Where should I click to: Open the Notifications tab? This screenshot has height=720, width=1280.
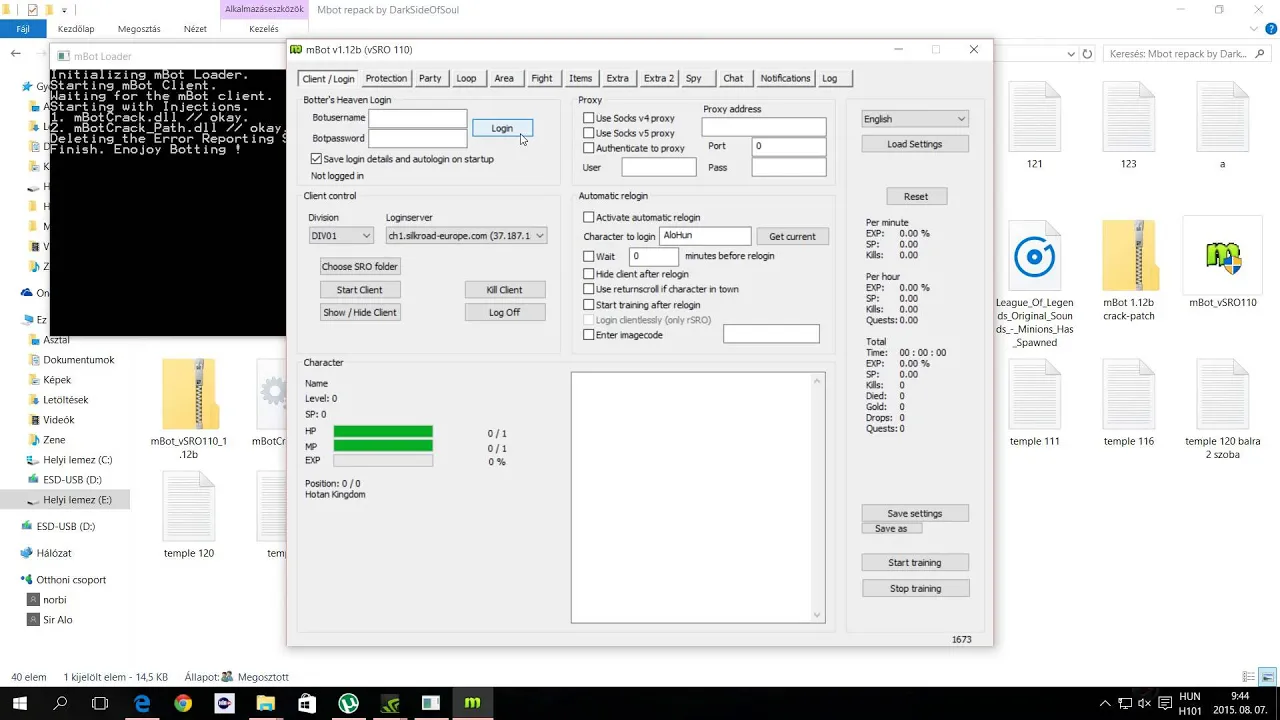(x=785, y=78)
